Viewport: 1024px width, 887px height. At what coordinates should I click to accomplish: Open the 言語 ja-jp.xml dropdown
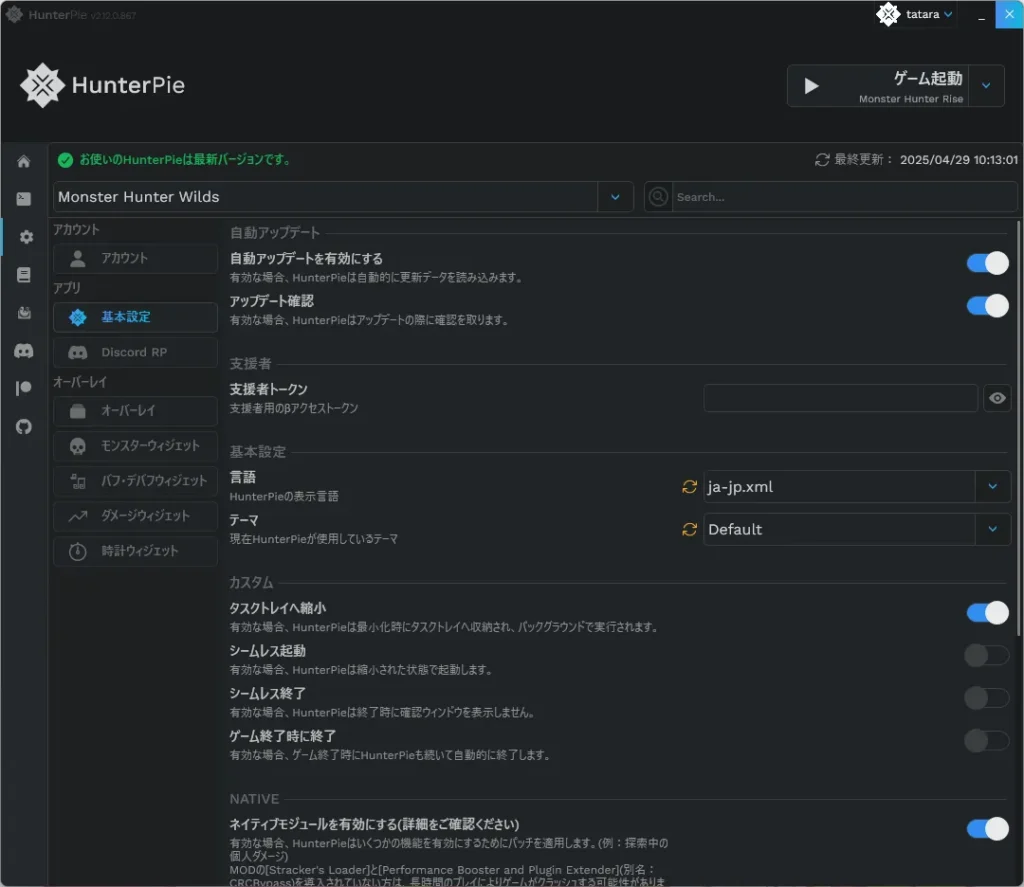coord(993,487)
